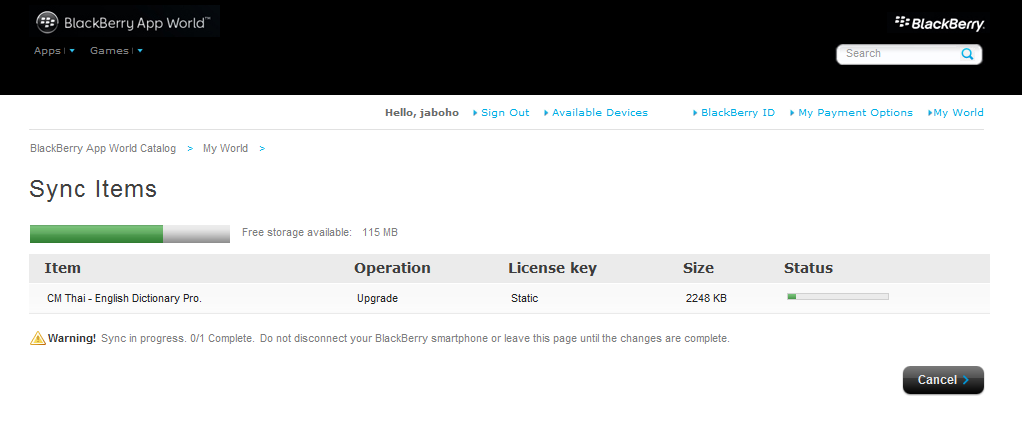
Task: Click the Free storage available label
Action: [297, 232]
